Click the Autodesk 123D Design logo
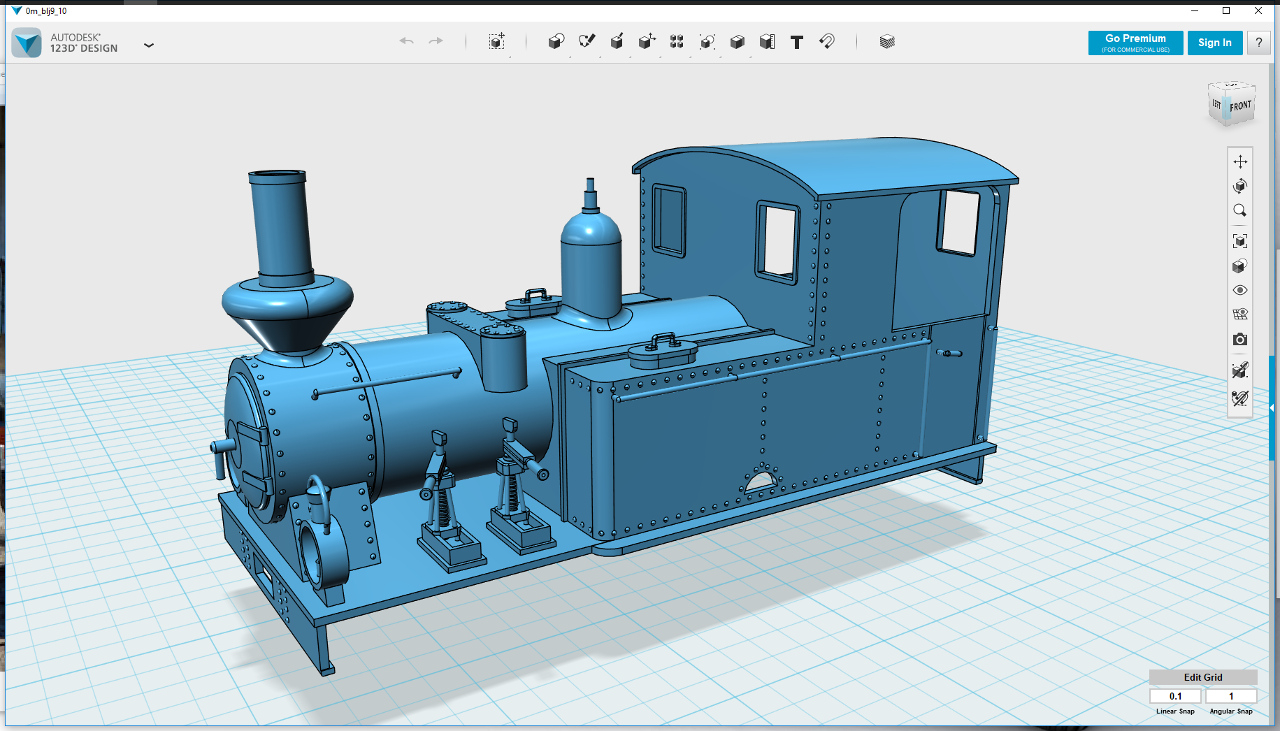 tap(26, 43)
